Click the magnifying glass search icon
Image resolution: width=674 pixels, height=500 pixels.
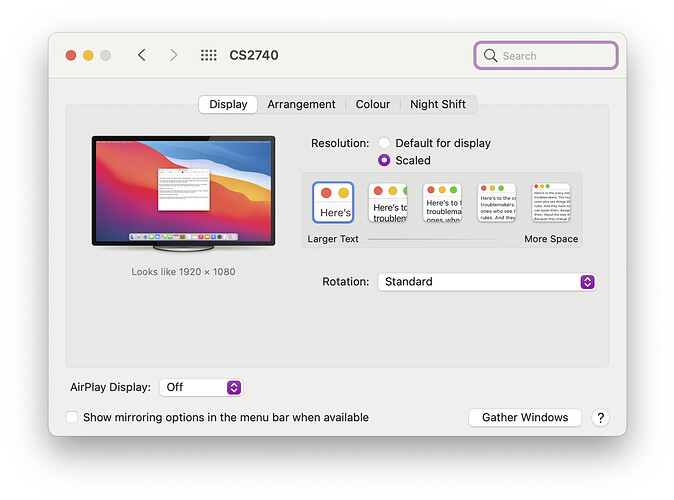pyautogui.click(x=490, y=56)
